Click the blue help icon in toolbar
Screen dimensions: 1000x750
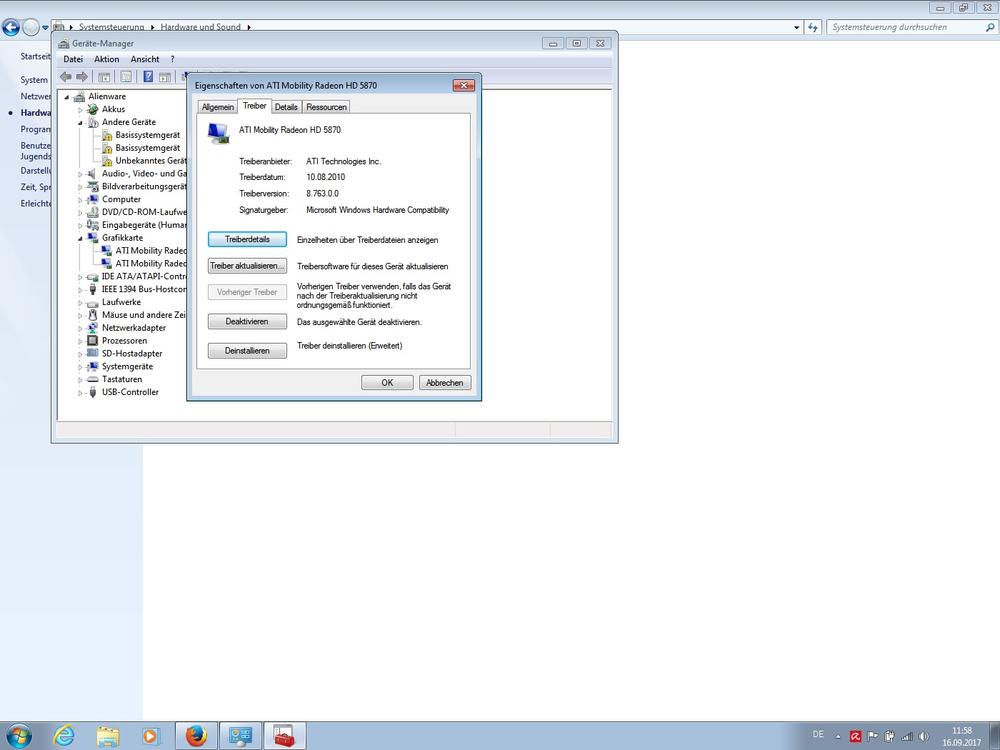pos(148,77)
